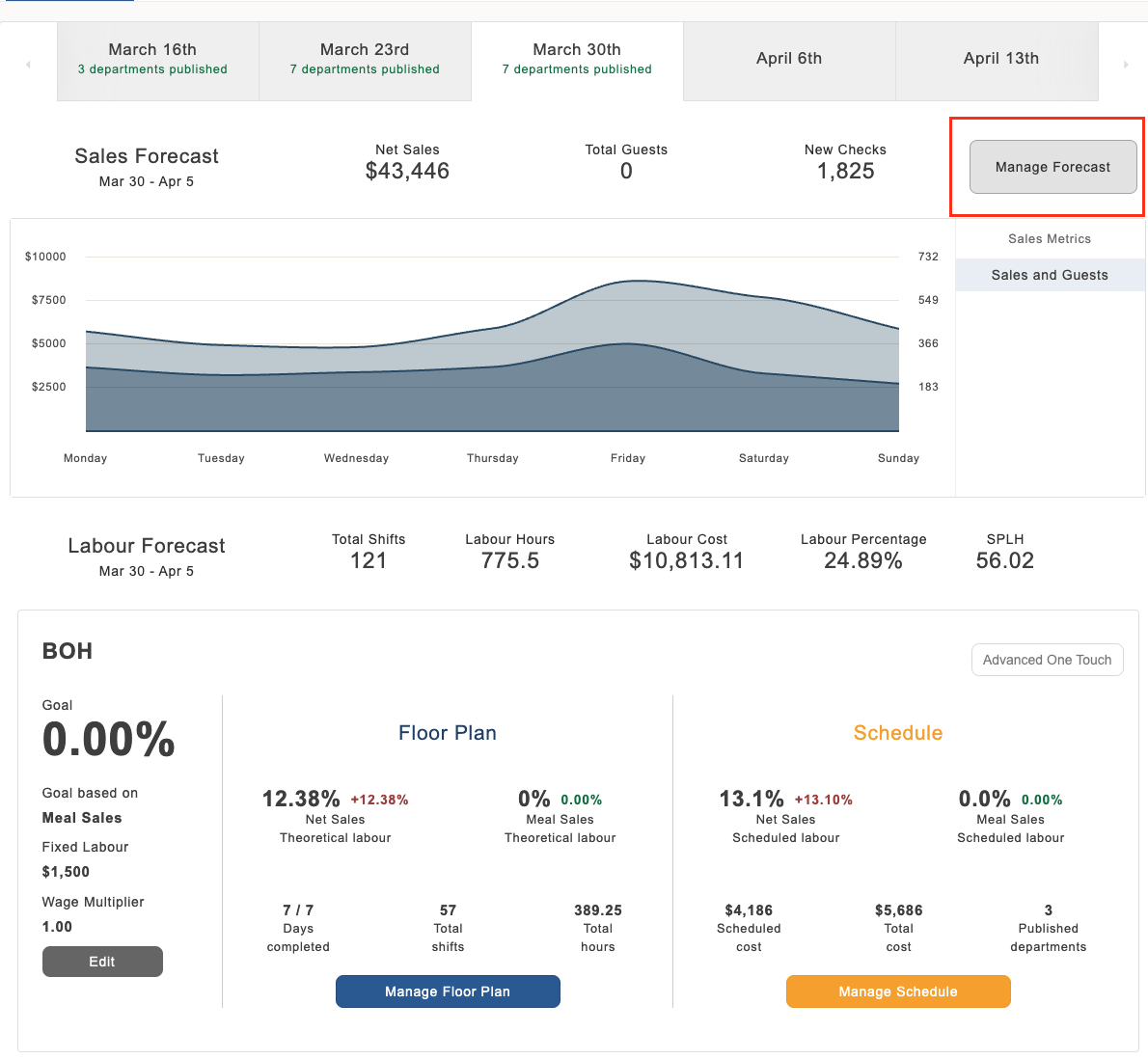Viewport: 1148px width, 1059px height.
Task: Click the Monday label on chart axis
Action: tap(86, 458)
